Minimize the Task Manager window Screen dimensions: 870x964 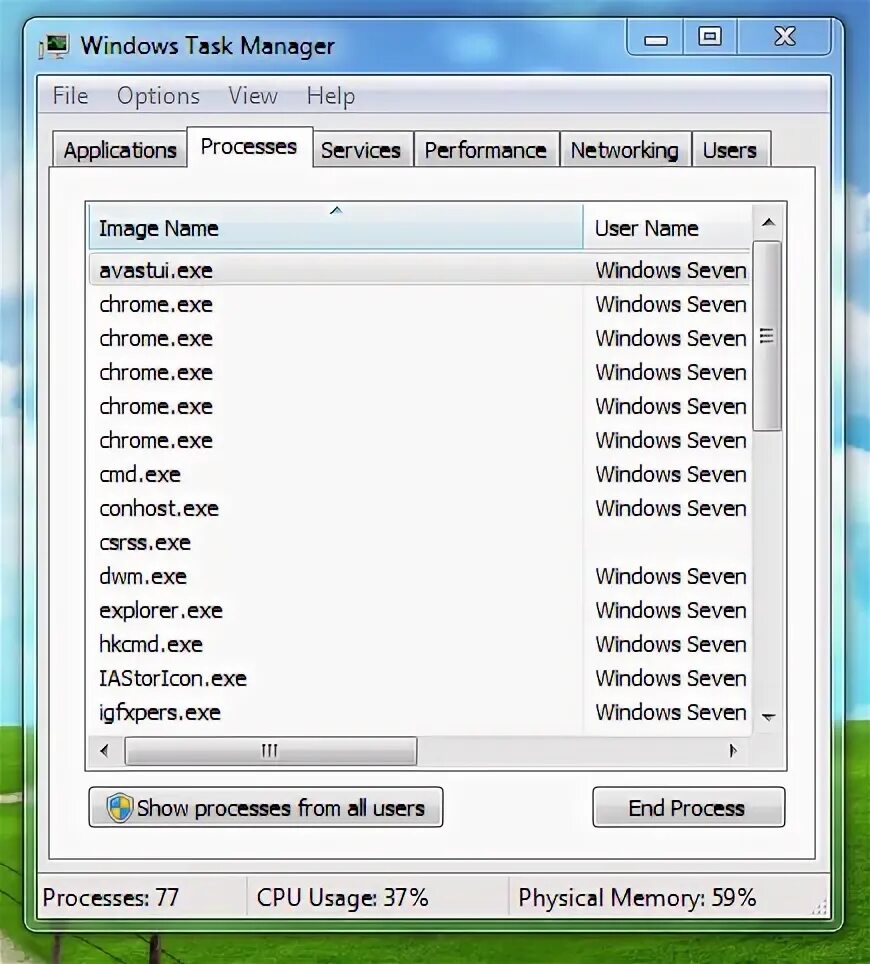point(655,38)
